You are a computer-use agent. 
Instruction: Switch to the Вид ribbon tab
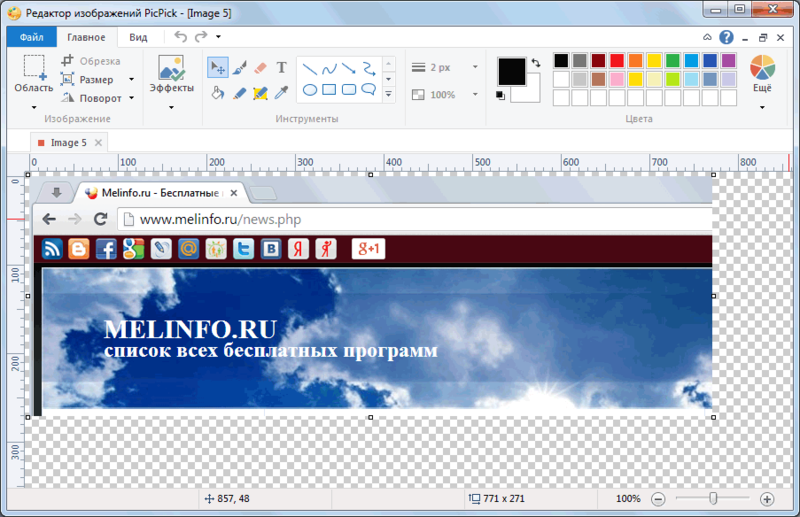point(138,37)
